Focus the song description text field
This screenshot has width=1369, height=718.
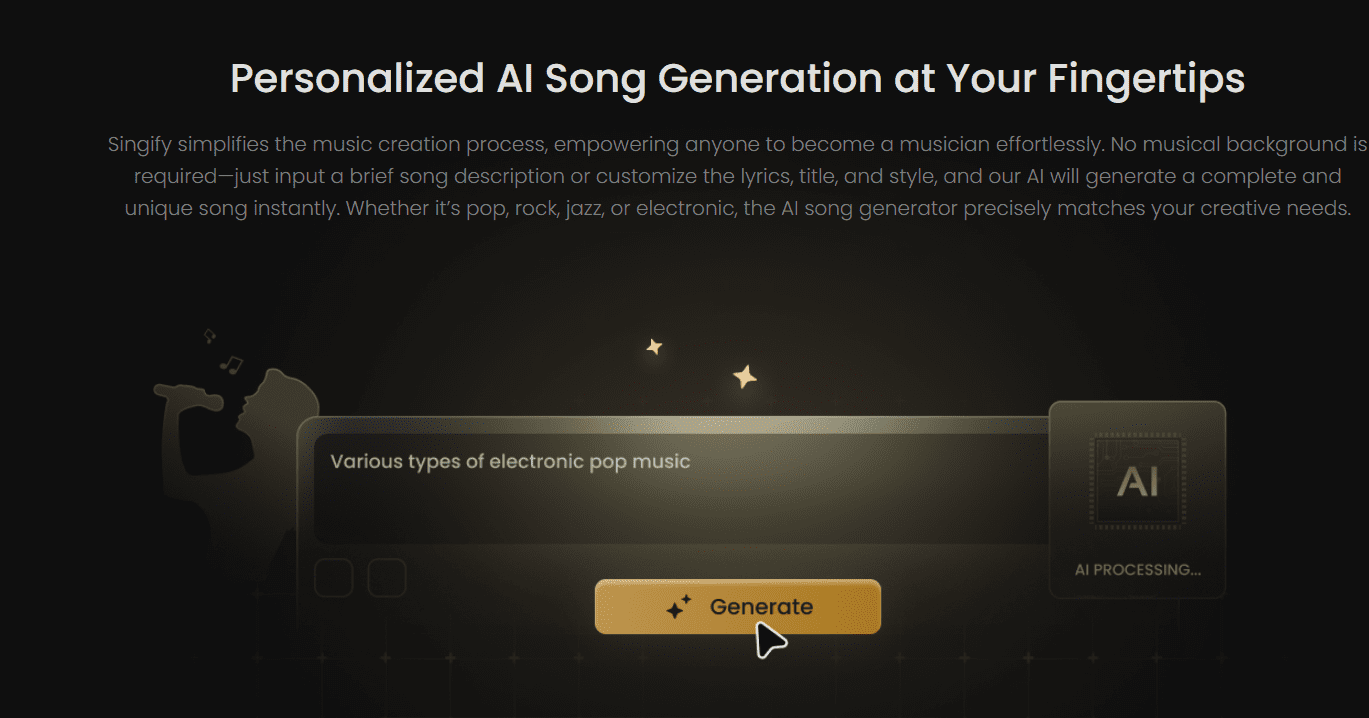coord(680,490)
